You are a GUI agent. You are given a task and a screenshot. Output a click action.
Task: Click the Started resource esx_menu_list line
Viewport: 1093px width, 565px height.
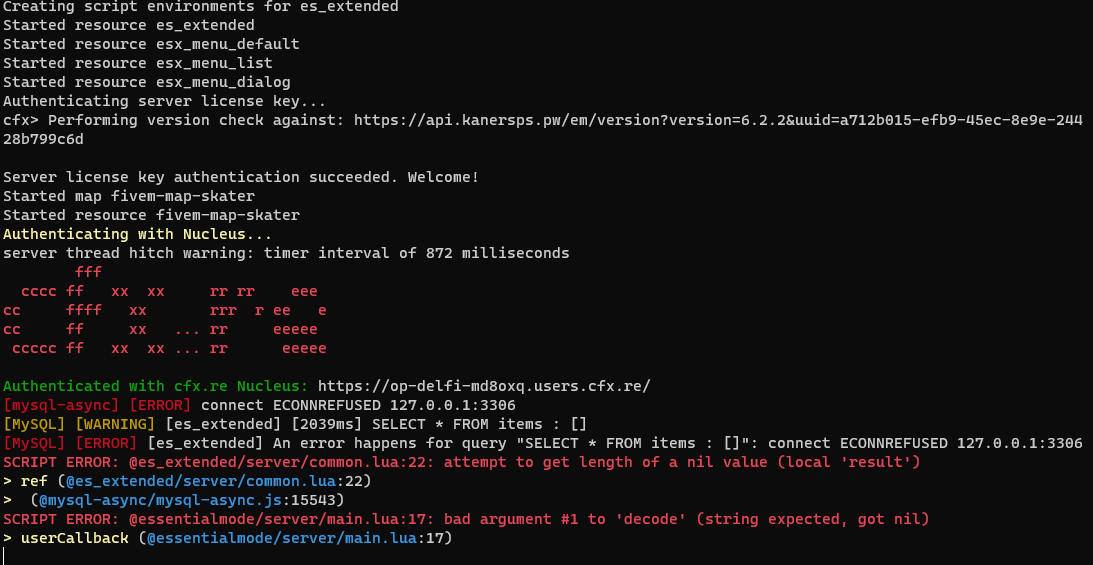coord(138,63)
